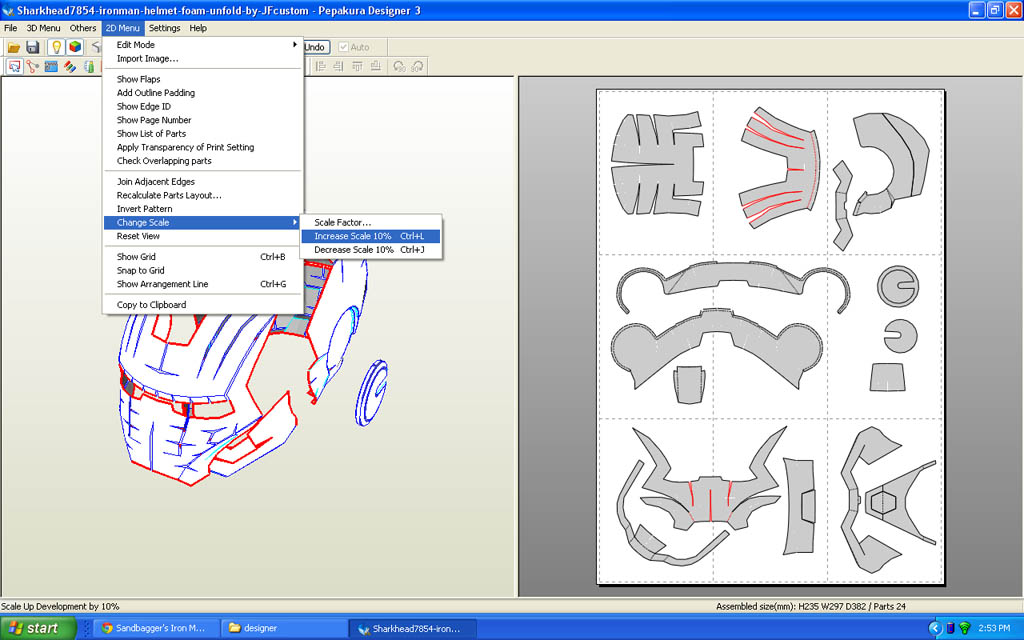Open the File menu
Viewport: 1024px width, 640px height.
(10, 28)
